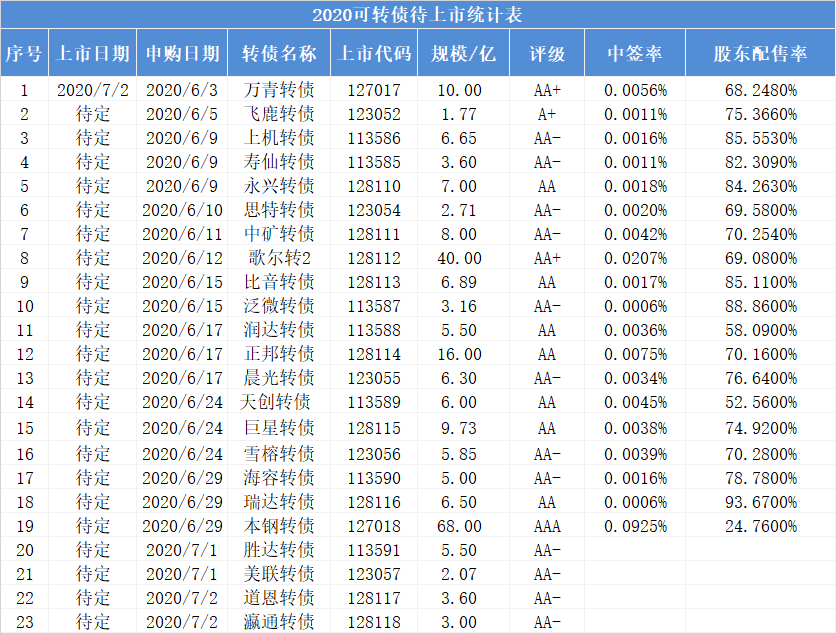The image size is (836, 633).
Task: Click the placement rate 78.7800%
Action: pyautogui.click(x=761, y=478)
